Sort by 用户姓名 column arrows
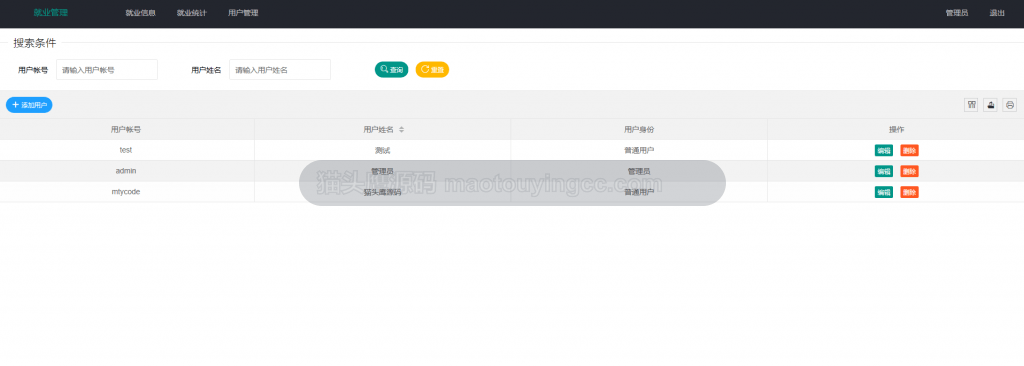The width and height of the screenshot is (1024, 366). pyautogui.click(x=402, y=129)
